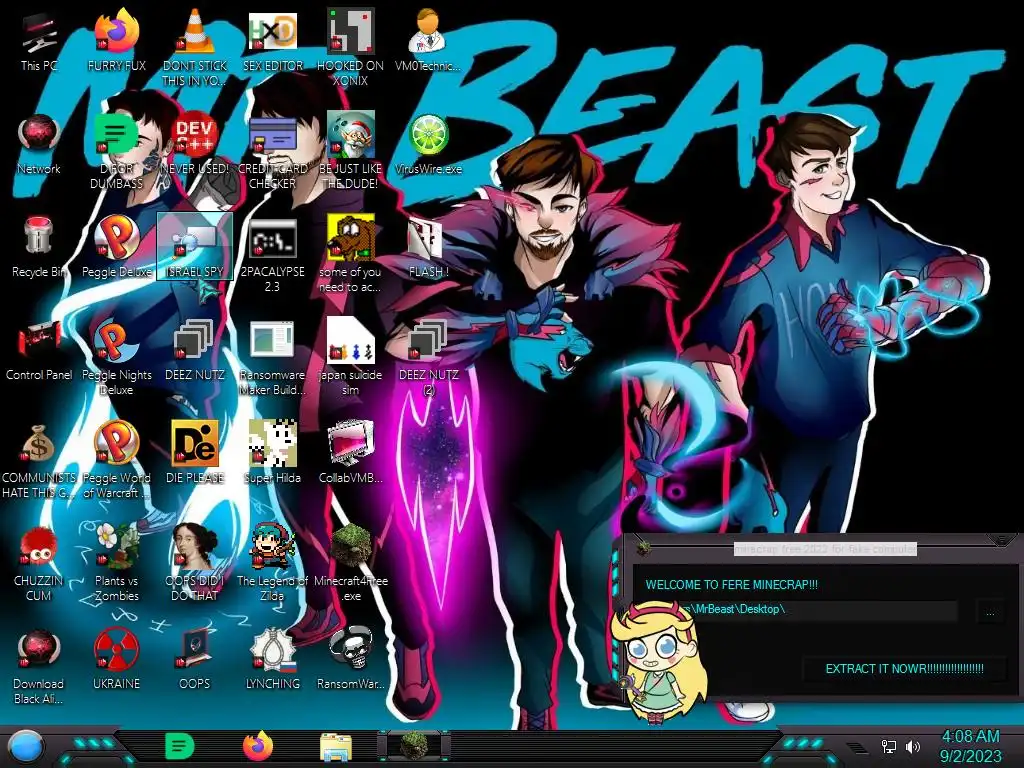Switch to the Minecraft installer taskbar button
Image resolution: width=1024 pixels, height=768 pixels.
[x=414, y=746]
